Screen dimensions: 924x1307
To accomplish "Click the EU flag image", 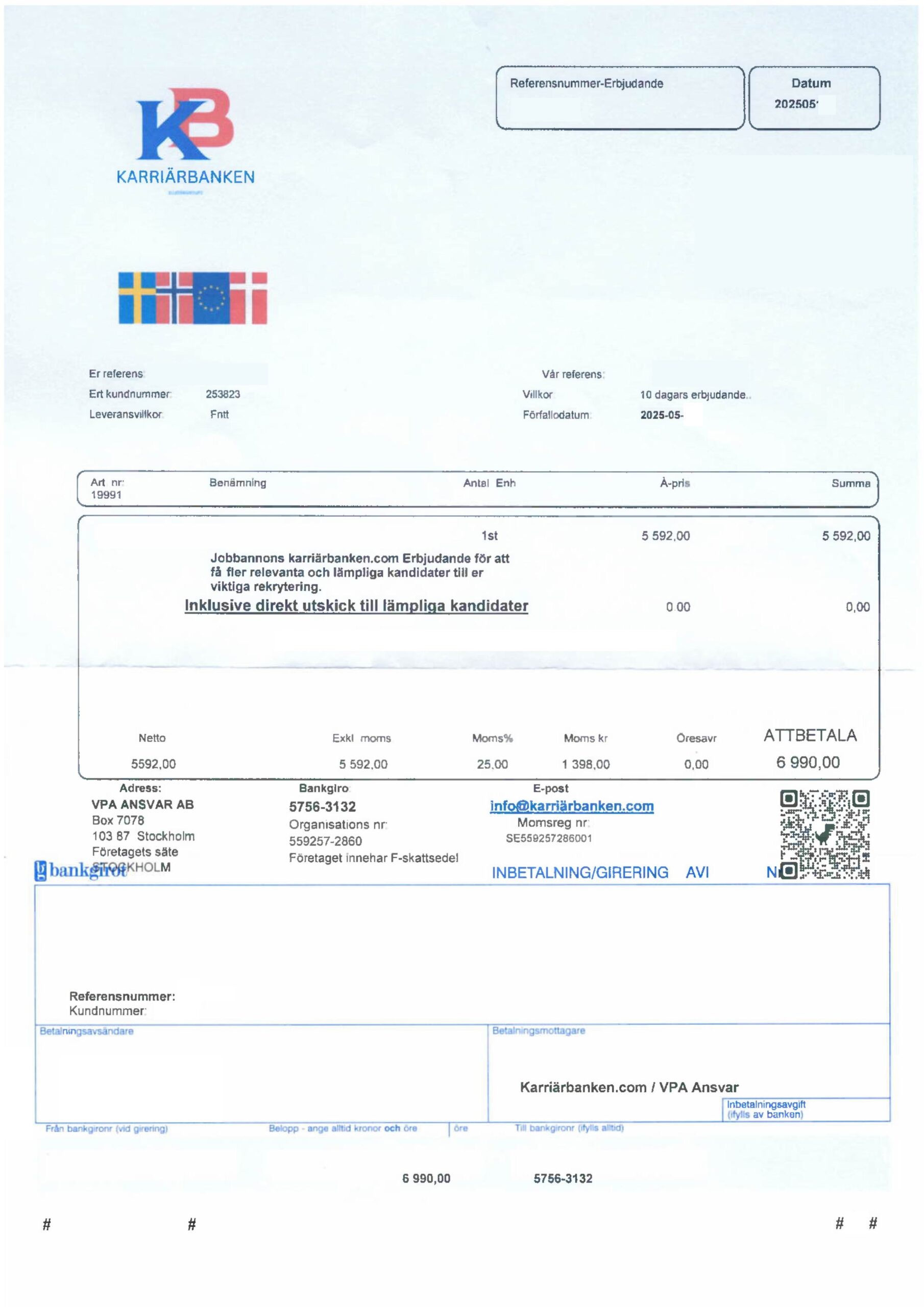I will (211, 298).
